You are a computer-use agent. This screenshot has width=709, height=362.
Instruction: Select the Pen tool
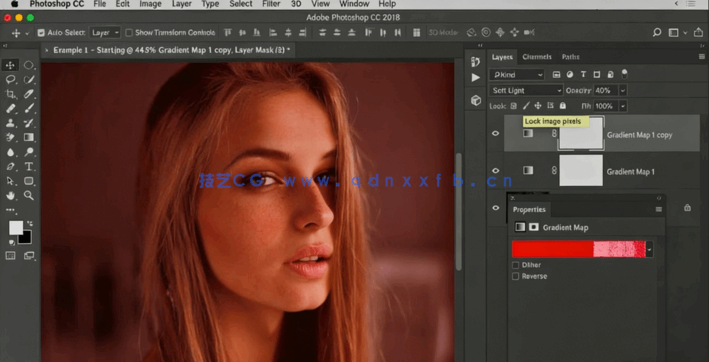coord(10,167)
